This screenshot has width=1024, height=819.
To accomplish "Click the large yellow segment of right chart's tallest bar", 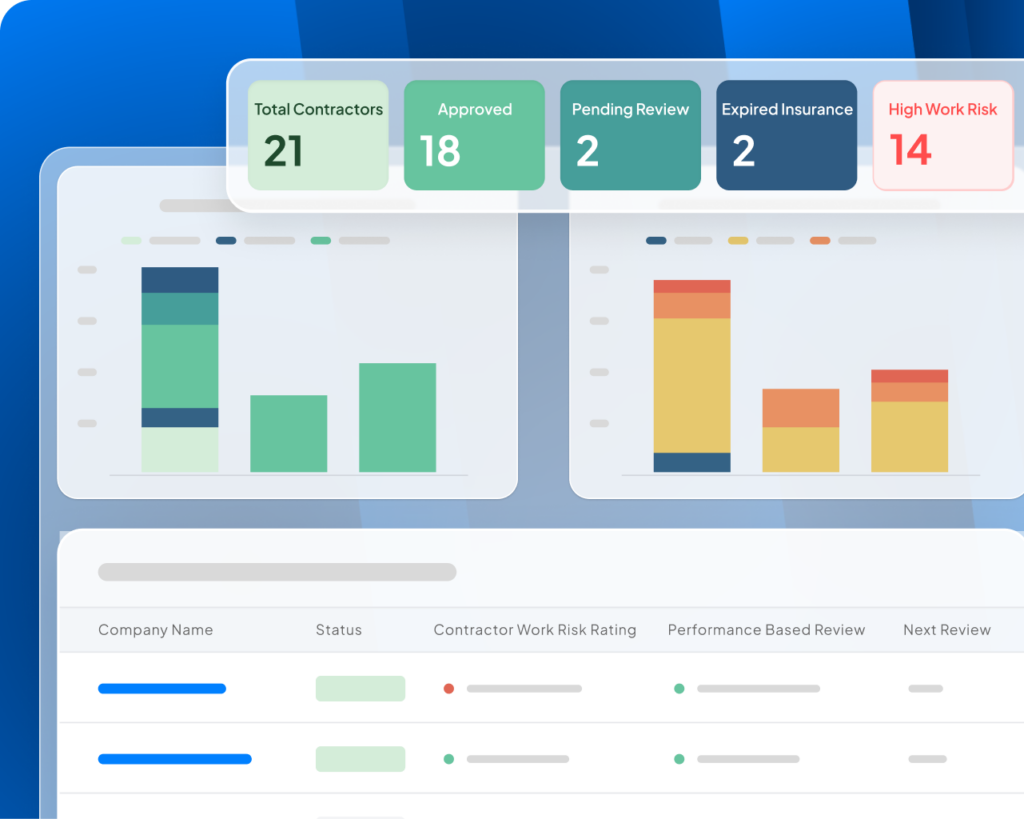I will pos(692,385).
